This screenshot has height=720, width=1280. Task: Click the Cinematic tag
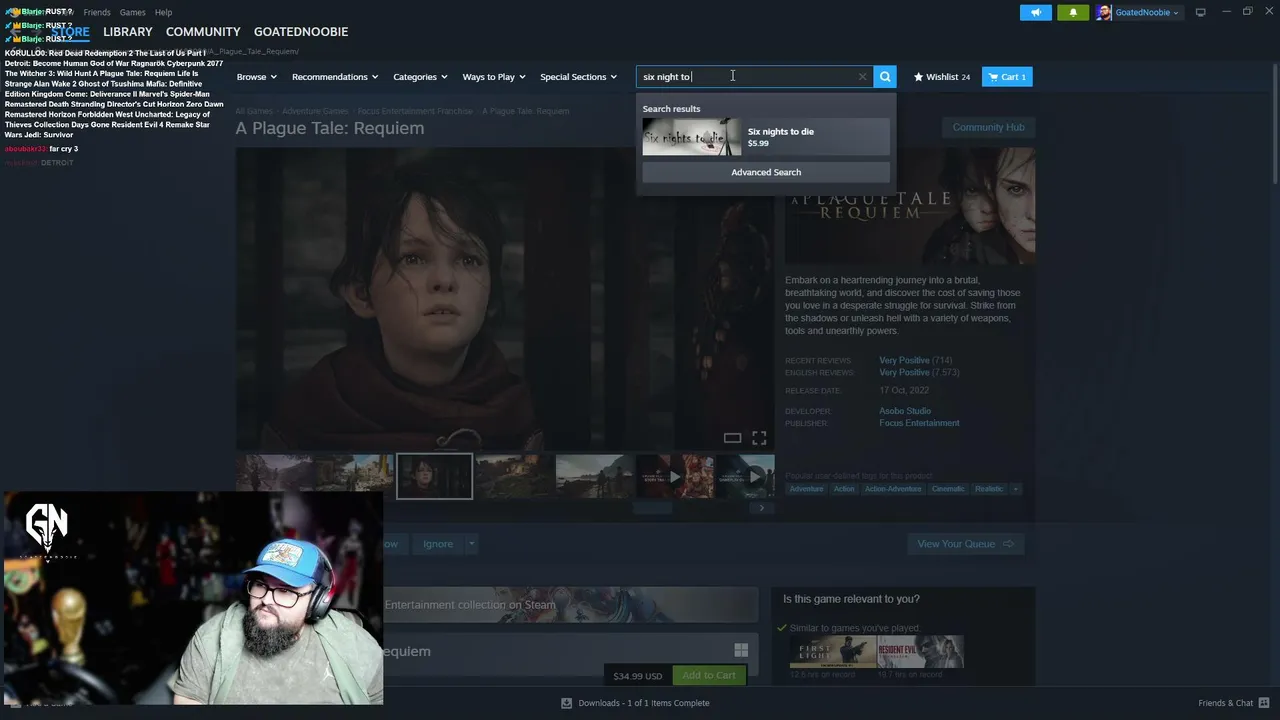pos(948,489)
